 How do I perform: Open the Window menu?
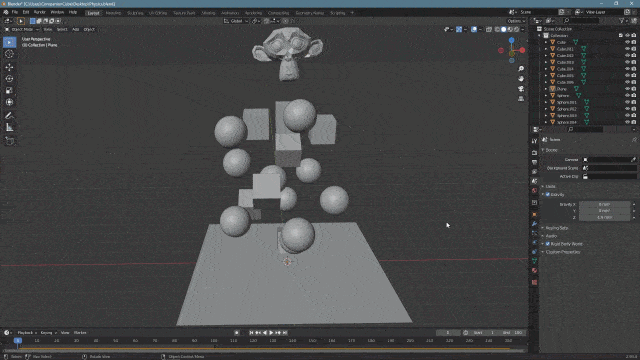[57, 12]
